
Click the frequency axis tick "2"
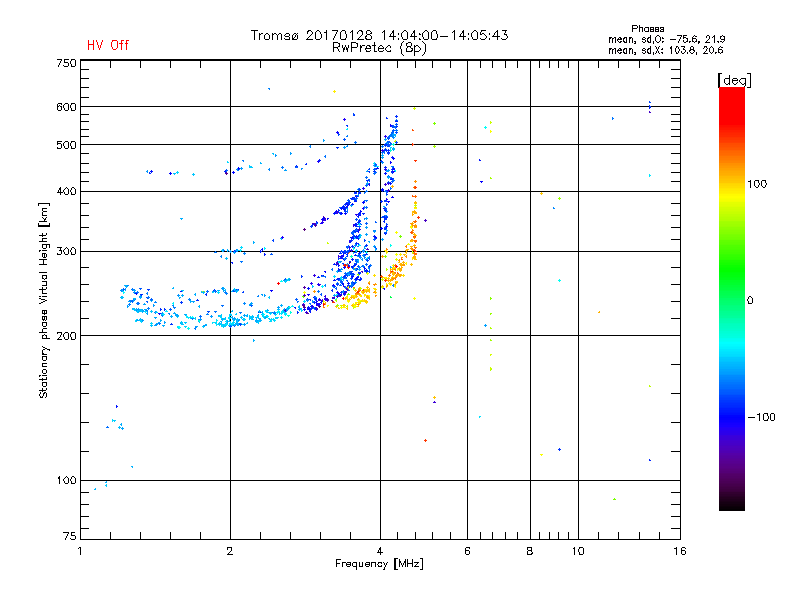230,551
